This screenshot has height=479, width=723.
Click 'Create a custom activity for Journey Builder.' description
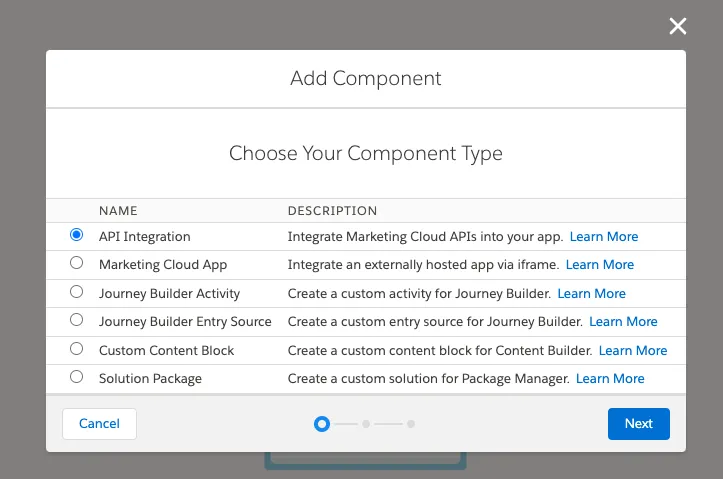[x=419, y=294]
